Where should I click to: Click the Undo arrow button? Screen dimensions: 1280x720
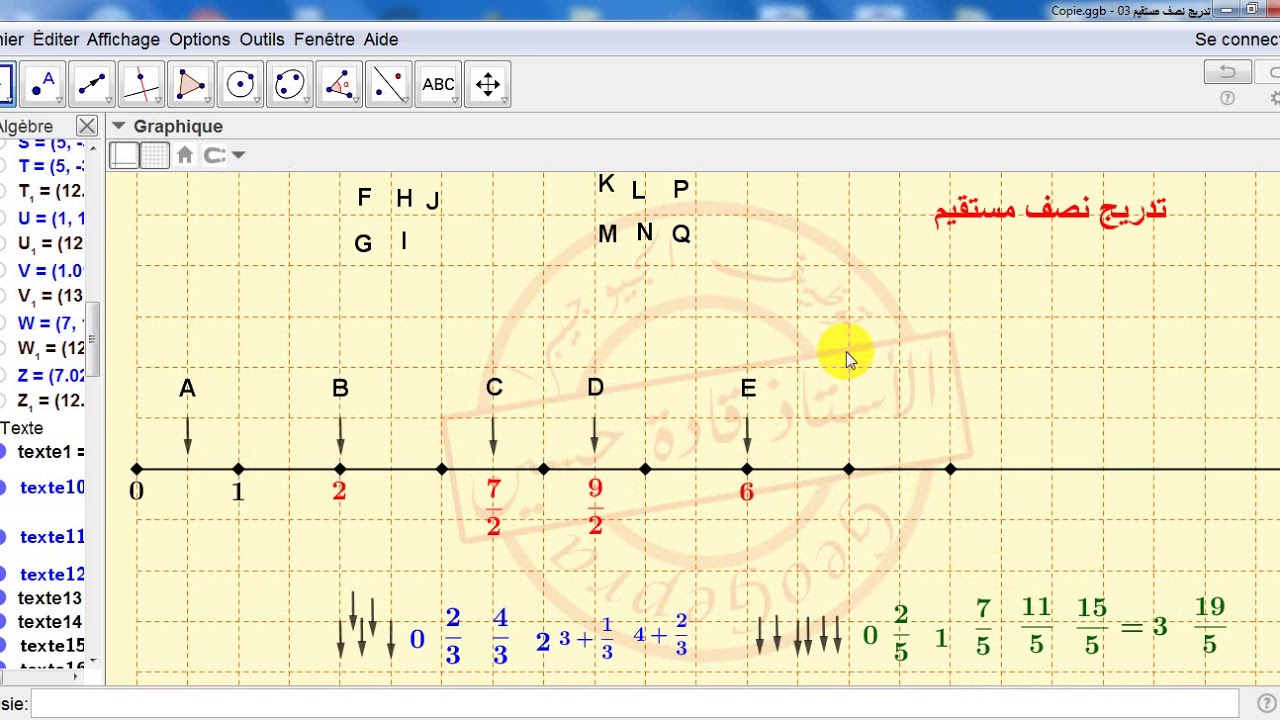(x=1227, y=72)
